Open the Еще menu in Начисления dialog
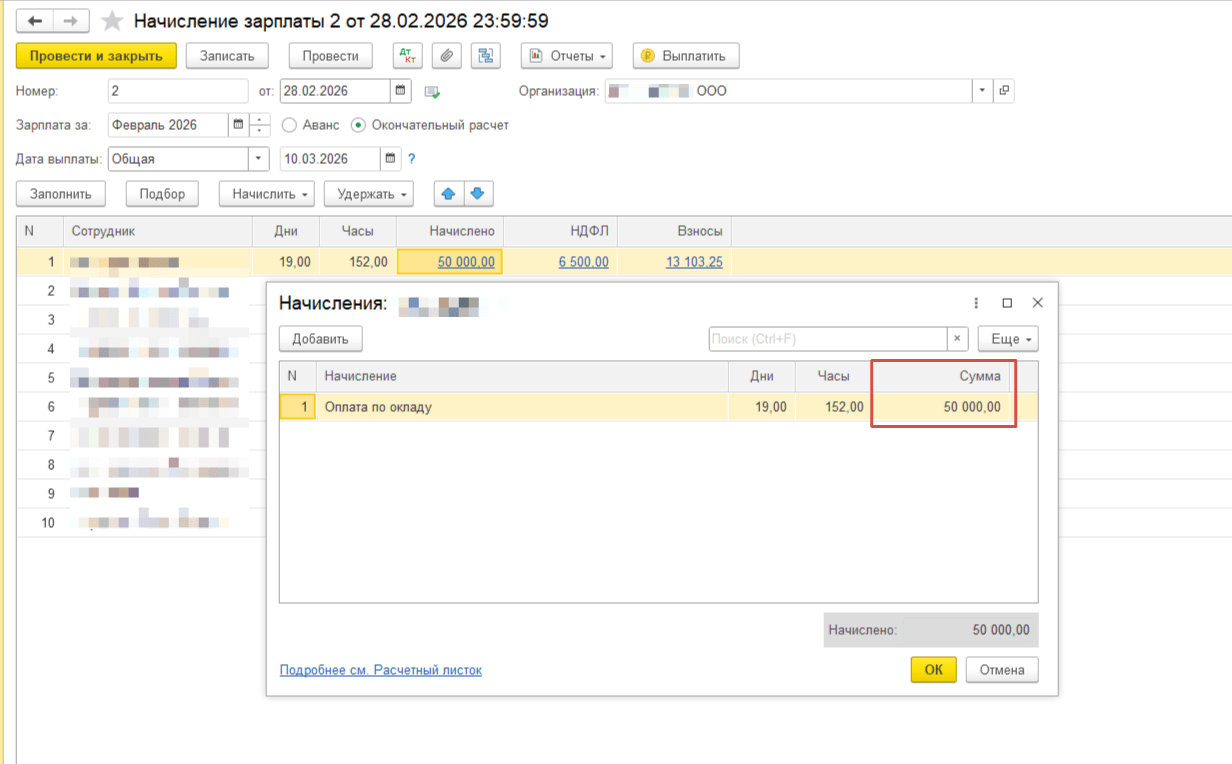The width and height of the screenshot is (1232, 764). (1008, 339)
